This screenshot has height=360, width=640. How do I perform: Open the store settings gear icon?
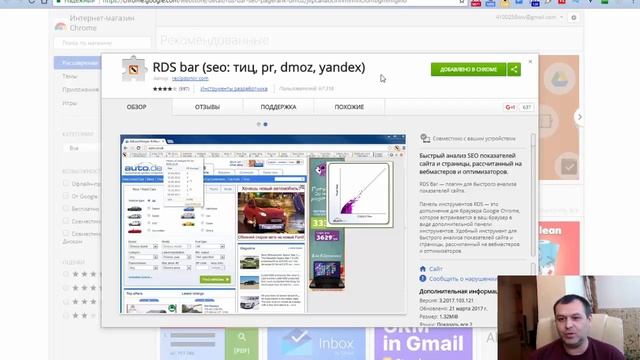point(573,18)
